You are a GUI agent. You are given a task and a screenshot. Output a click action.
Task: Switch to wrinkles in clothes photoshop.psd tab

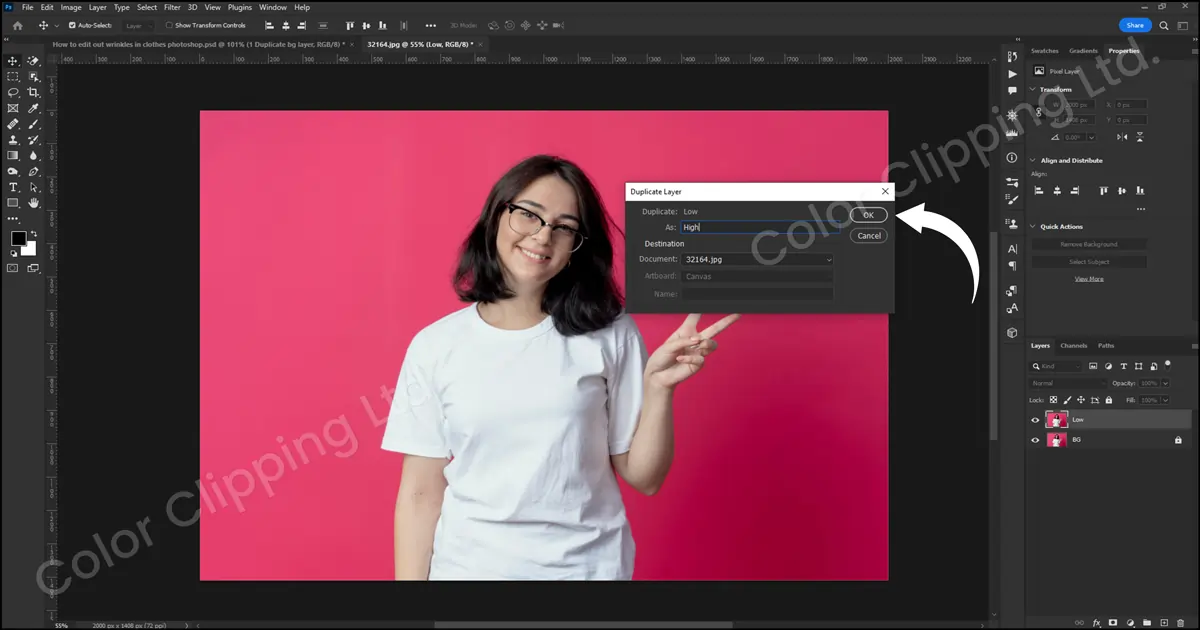click(x=205, y=45)
